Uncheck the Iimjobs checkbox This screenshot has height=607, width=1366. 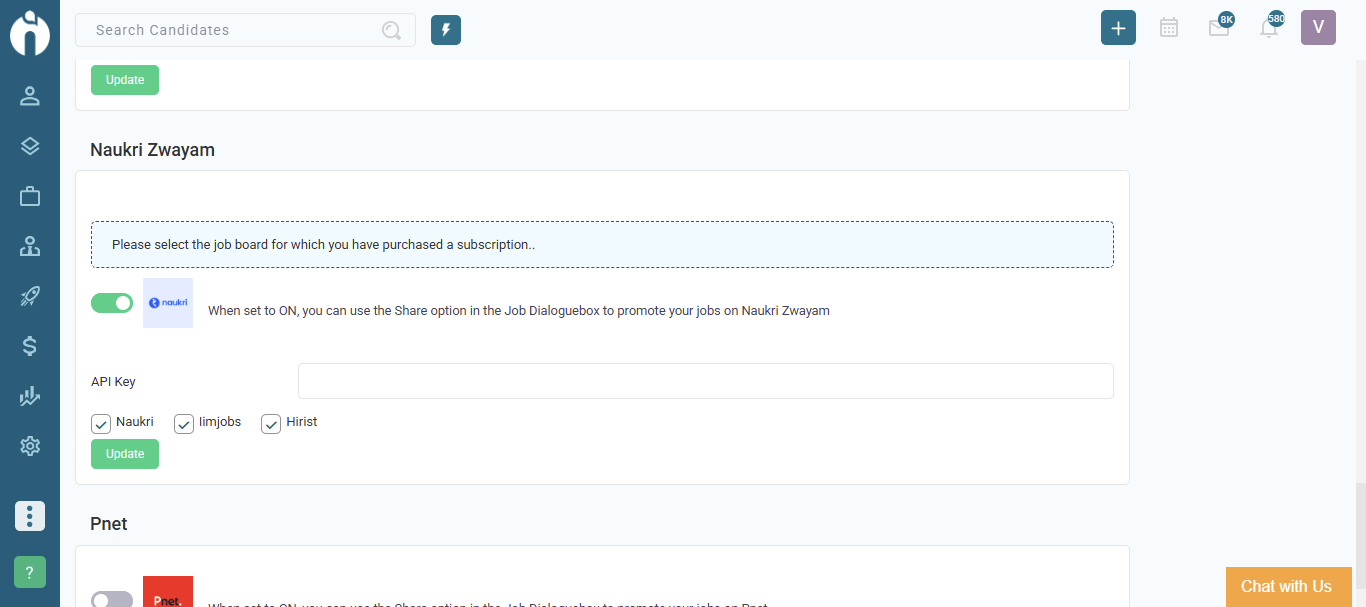184,424
